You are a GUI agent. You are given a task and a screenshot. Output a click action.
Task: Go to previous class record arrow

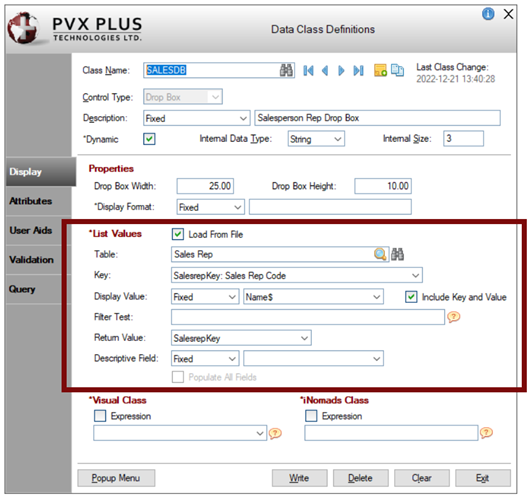point(325,71)
